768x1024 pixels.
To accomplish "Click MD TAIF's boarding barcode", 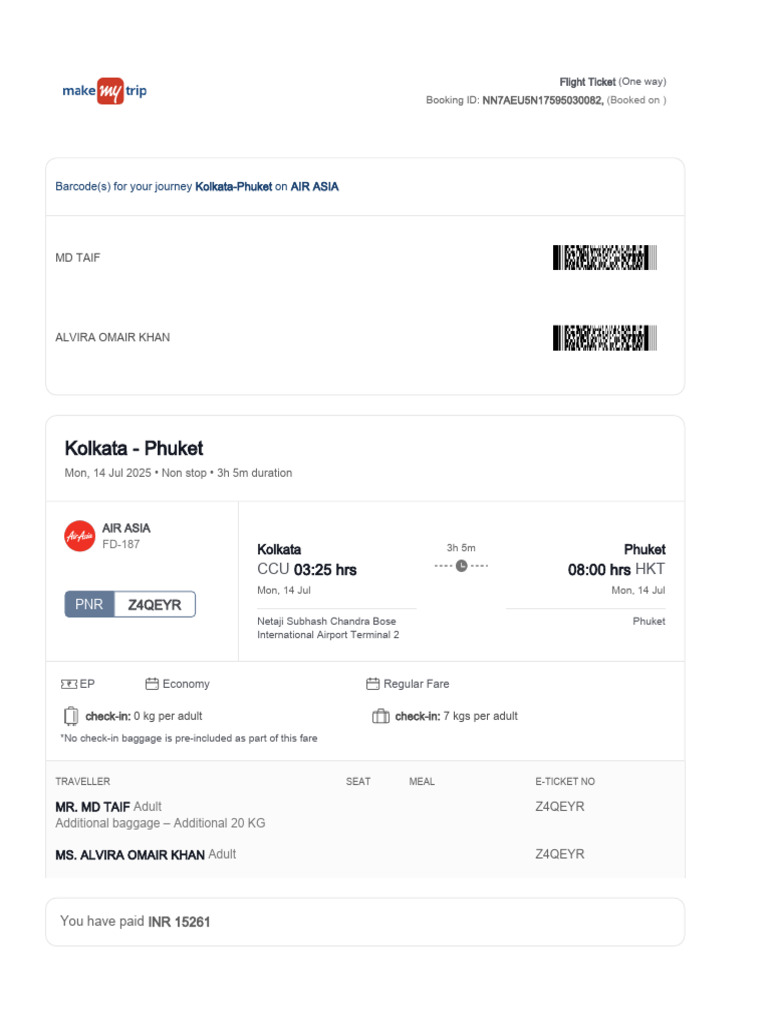I will (x=604, y=258).
